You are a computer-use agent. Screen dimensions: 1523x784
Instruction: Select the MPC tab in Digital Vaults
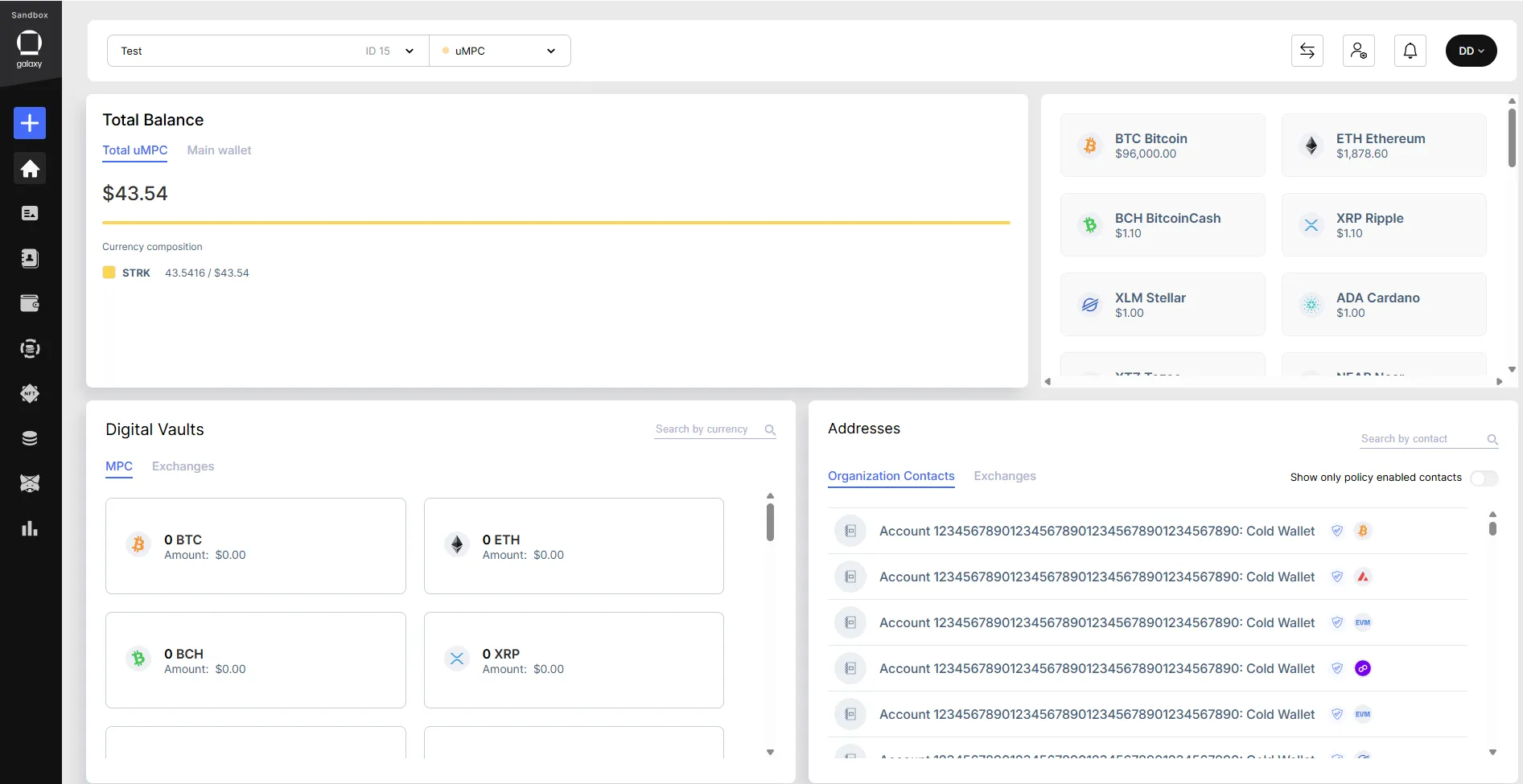(x=119, y=466)
